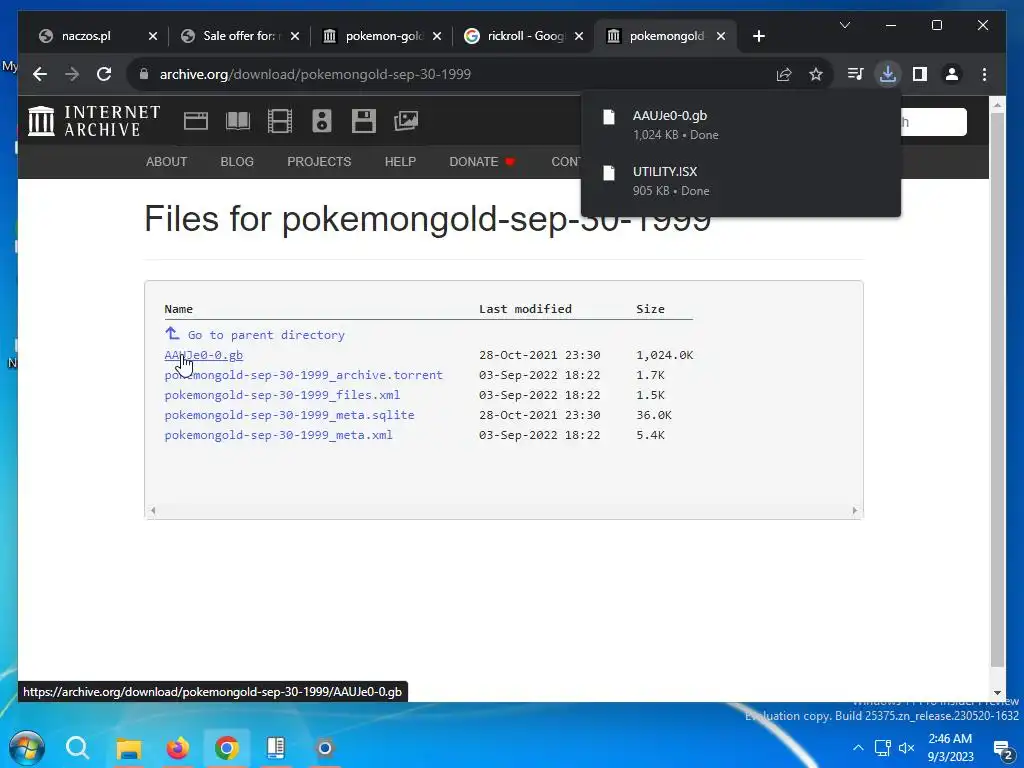Open the taskbar settings gear app
1024x768 pixels.
click(x=325, y=748)
